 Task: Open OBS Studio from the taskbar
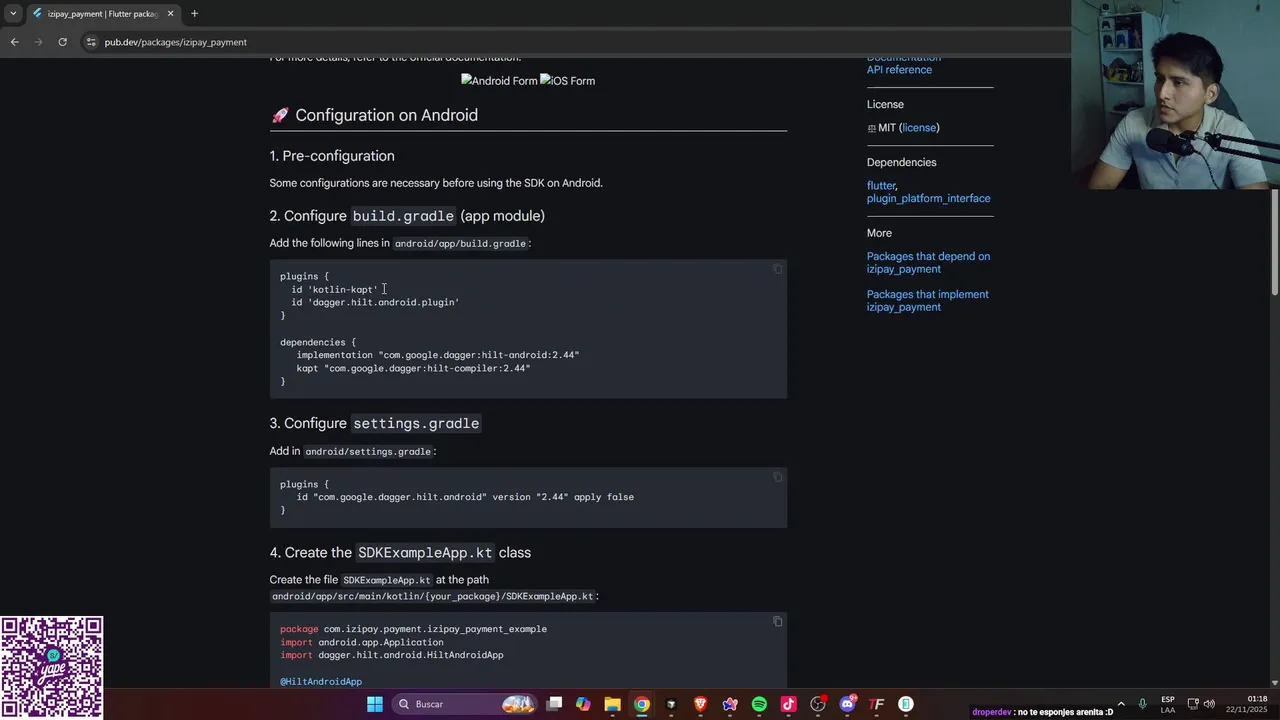click(818, 704)
